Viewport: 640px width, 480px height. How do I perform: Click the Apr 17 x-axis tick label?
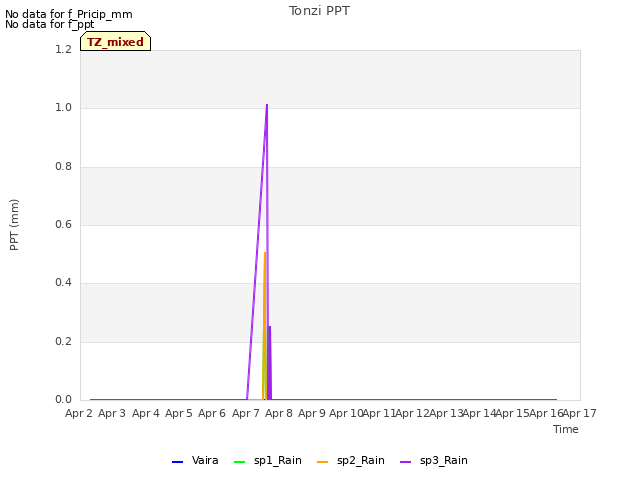point(580,413)
